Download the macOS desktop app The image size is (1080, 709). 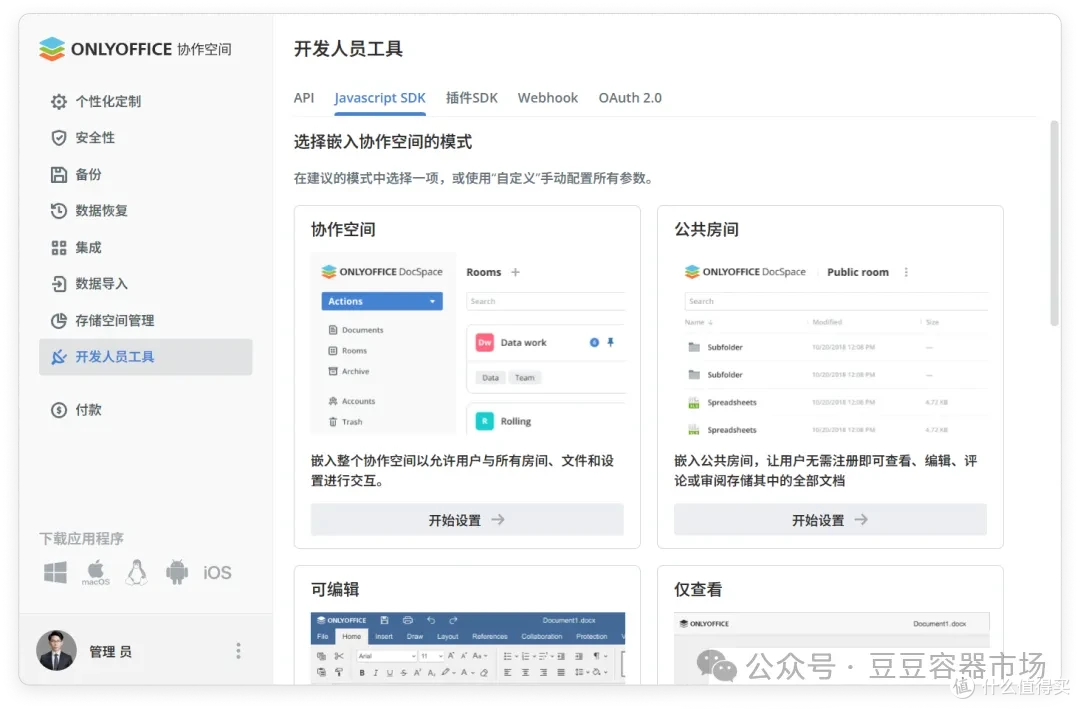click(96, 573)
